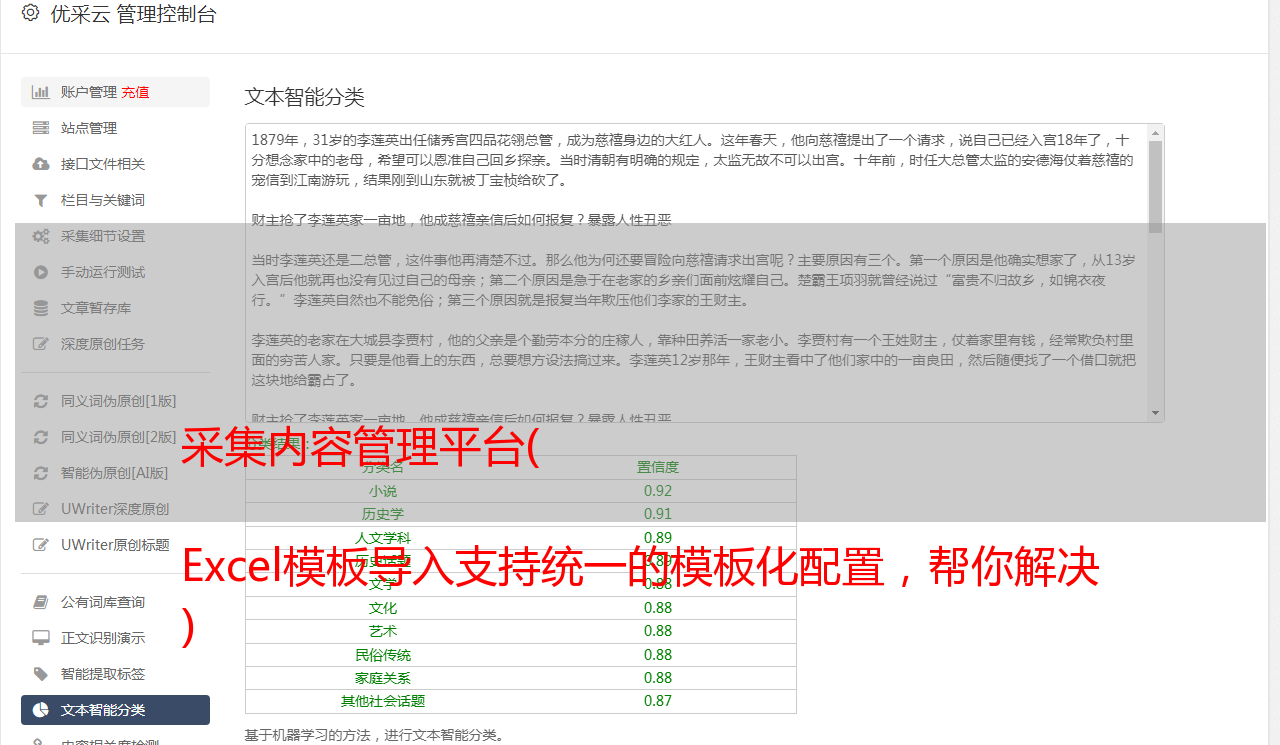
Task: Click the 0.87 confidence value
Action: pos(658,701)
